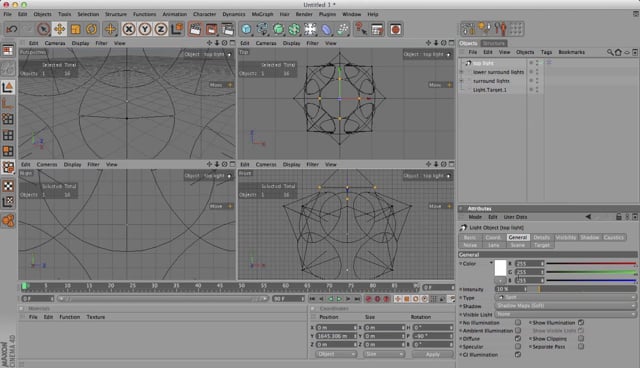Render to Picture Viewer icon

pyautogui.click(x=211, y=29)
